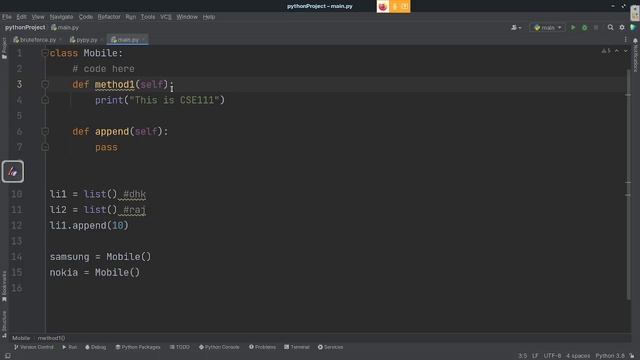The width and height of the screenshot is (640, 360).
Task: Open the user account icon dropdown
Action: pyautogui.click(x=516, y=27)
